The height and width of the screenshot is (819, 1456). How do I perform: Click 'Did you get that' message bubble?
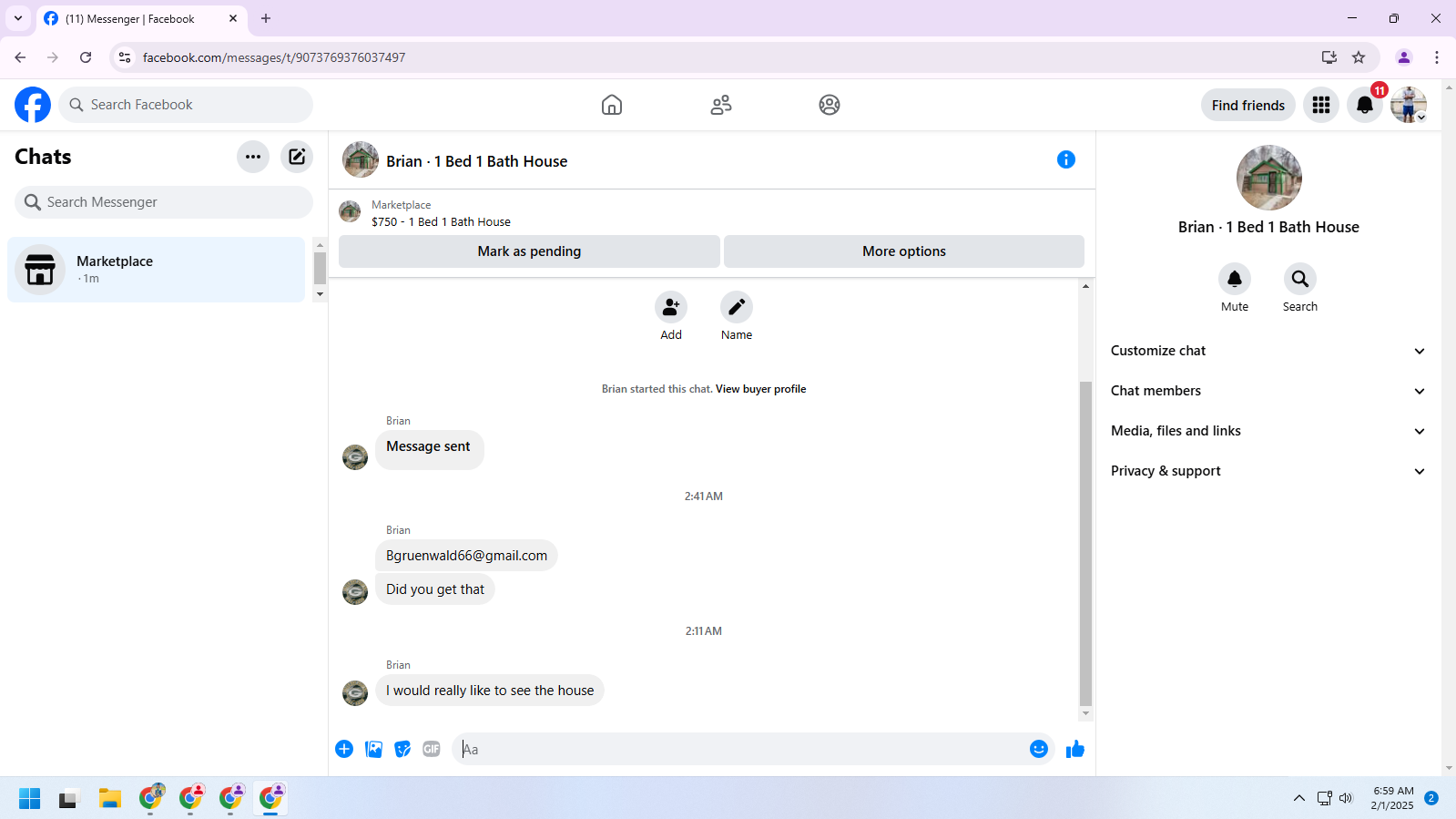[x=435, y=589]
